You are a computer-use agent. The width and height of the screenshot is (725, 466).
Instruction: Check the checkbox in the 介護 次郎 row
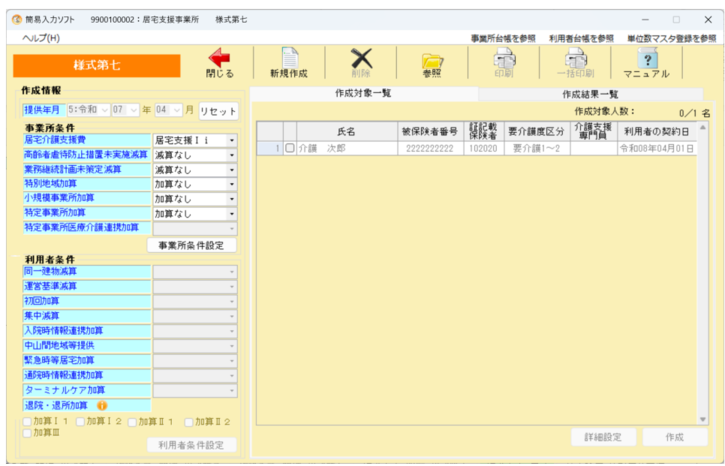point(290,148)
